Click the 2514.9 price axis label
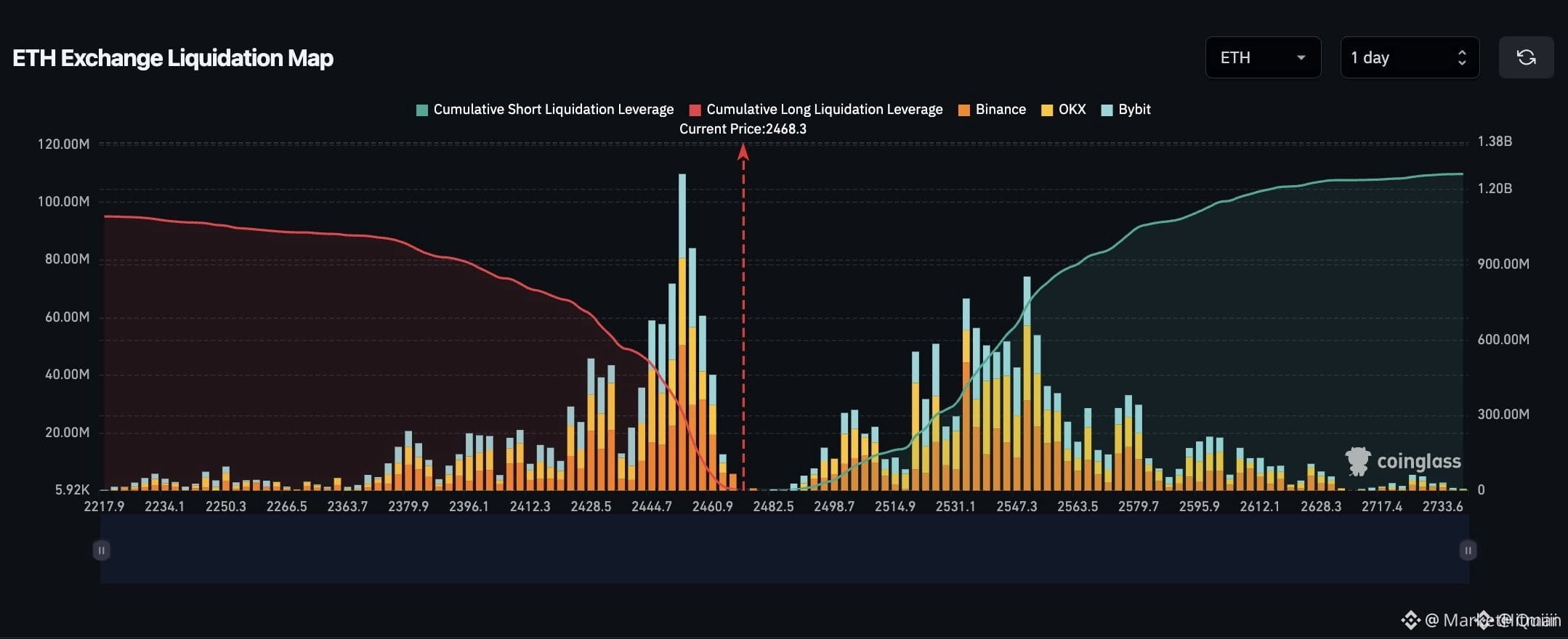The width and height of the screenshot is (1568, 639). 895,506
